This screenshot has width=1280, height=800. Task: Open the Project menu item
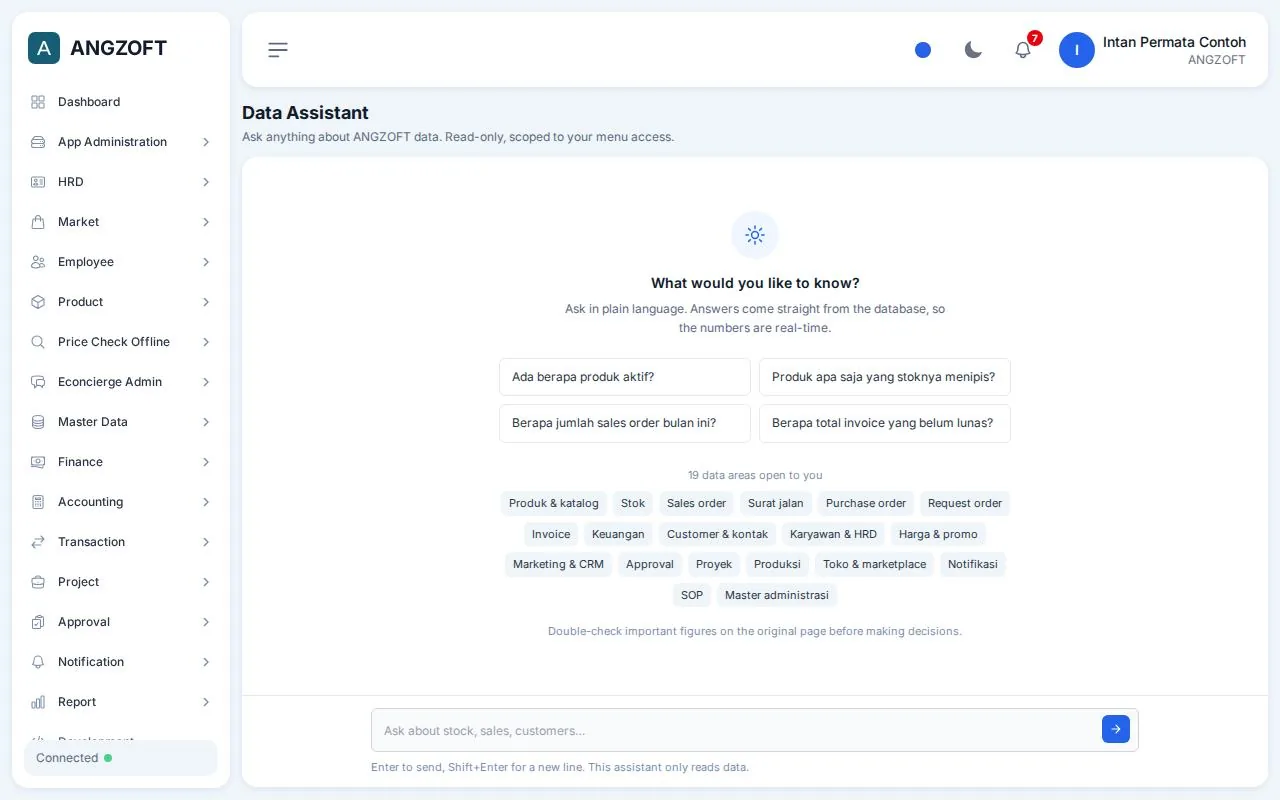[121, 582]
